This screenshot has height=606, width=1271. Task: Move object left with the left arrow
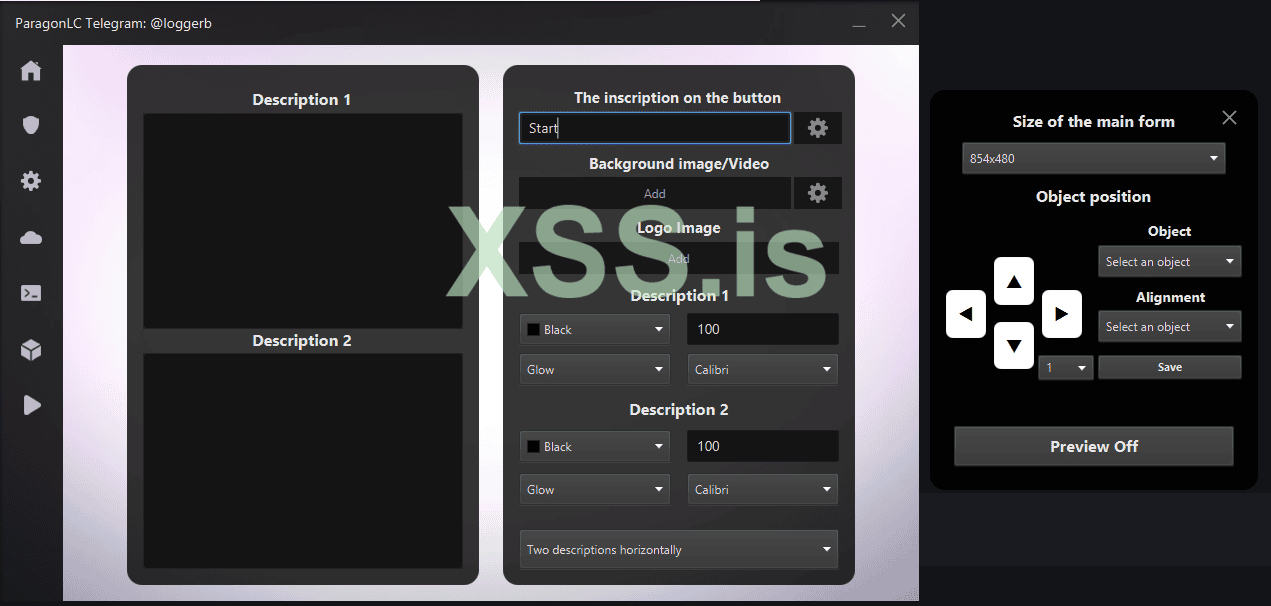966,314
